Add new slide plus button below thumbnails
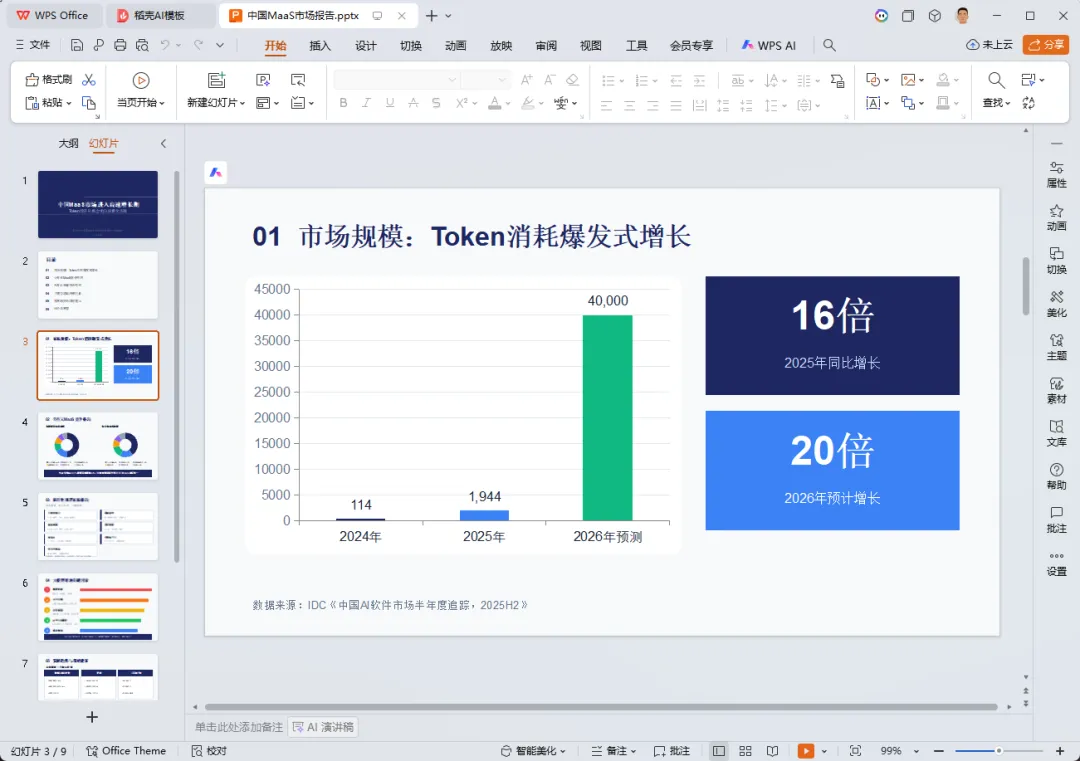The width and height of the screenshot is (1080, 761). tap(92, 717)
